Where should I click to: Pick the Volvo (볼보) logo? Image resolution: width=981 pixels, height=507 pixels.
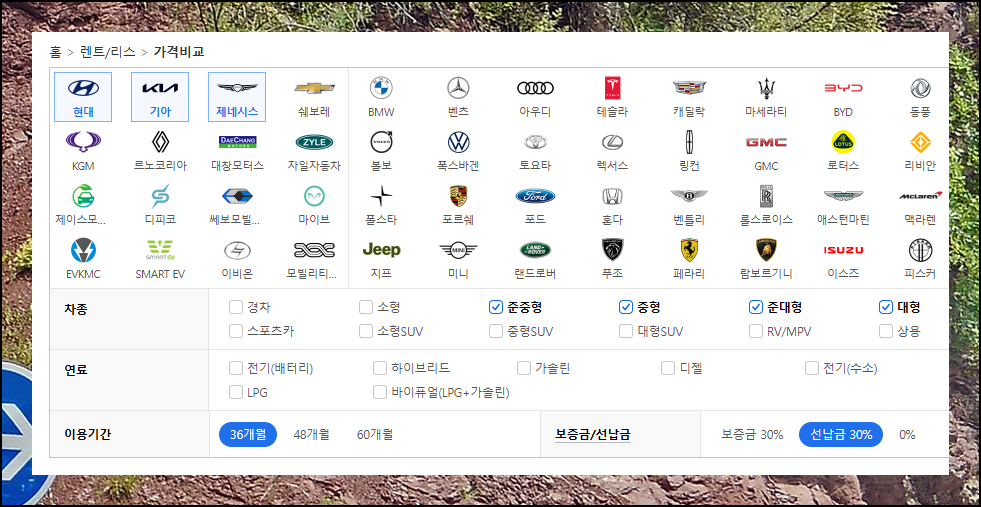381,142
